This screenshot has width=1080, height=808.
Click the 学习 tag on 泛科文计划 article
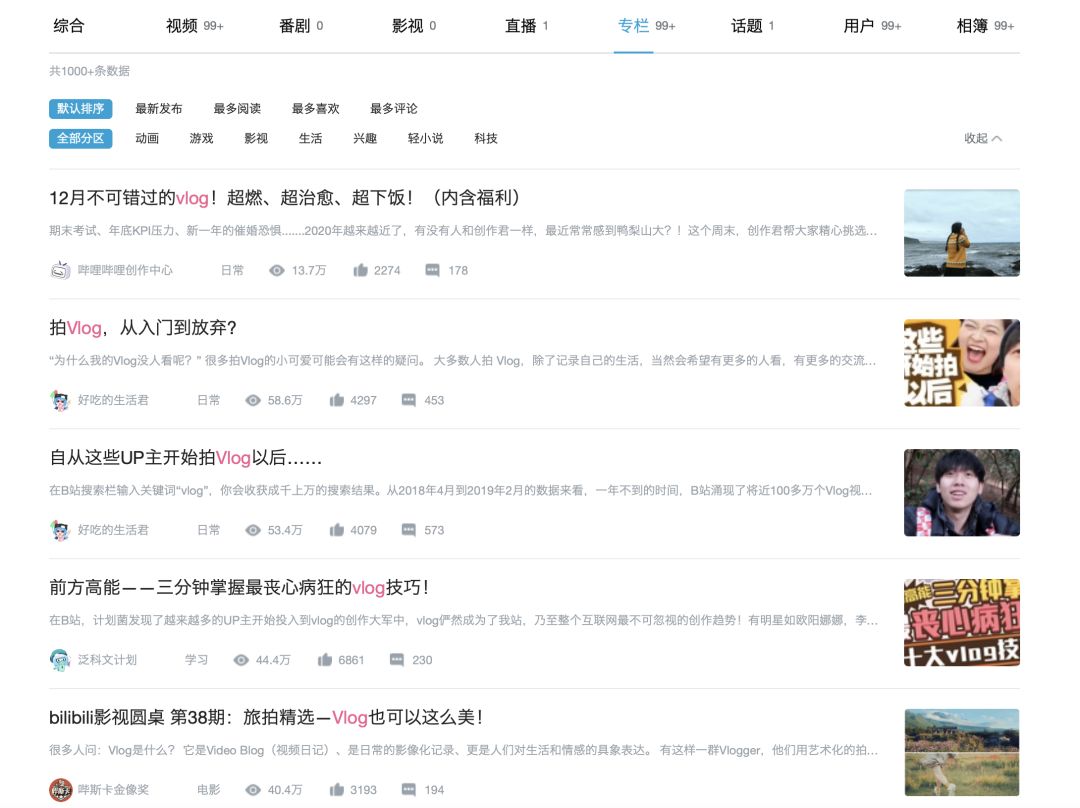pos(196,660)
